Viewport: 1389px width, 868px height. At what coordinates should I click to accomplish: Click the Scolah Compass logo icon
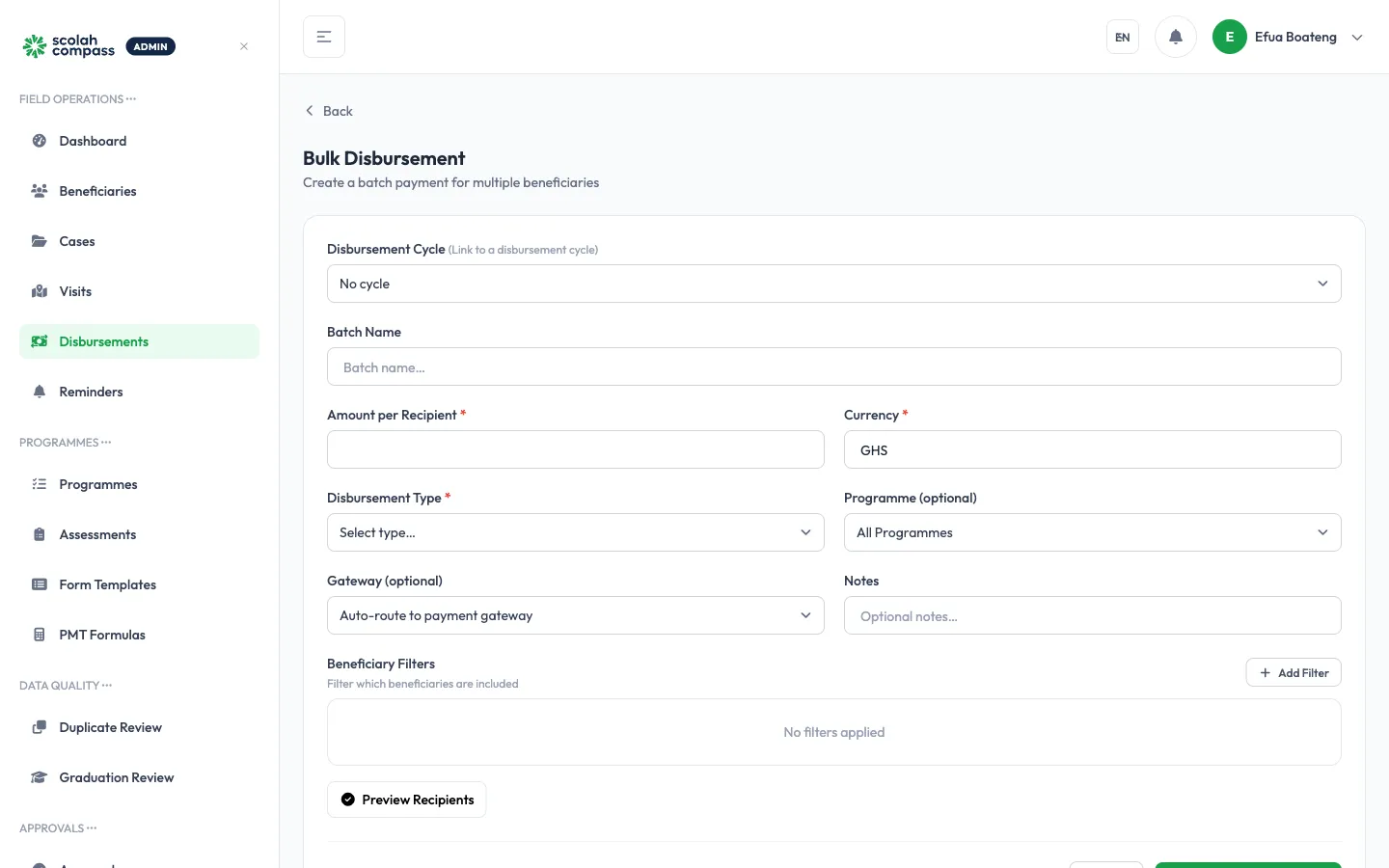35,46
